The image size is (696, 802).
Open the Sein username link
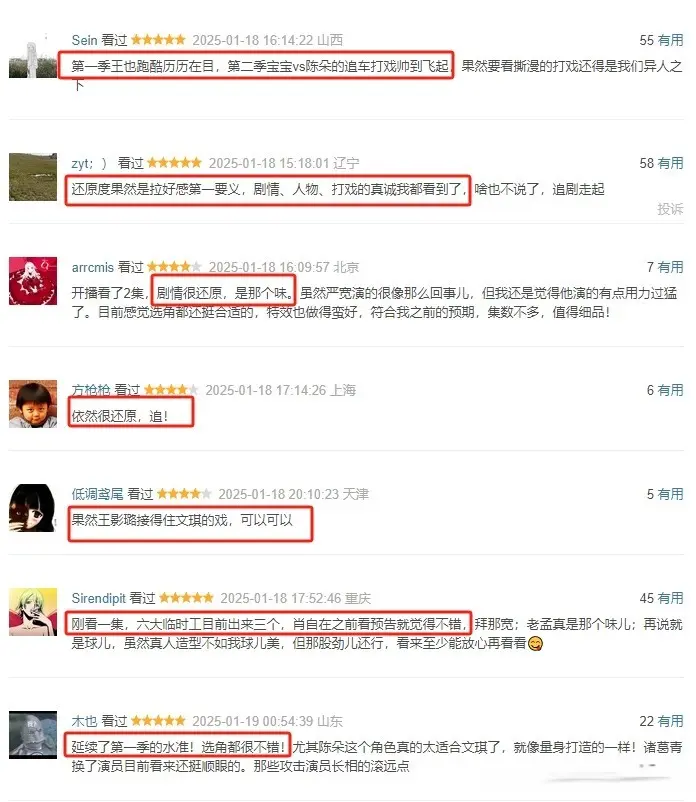84,40
